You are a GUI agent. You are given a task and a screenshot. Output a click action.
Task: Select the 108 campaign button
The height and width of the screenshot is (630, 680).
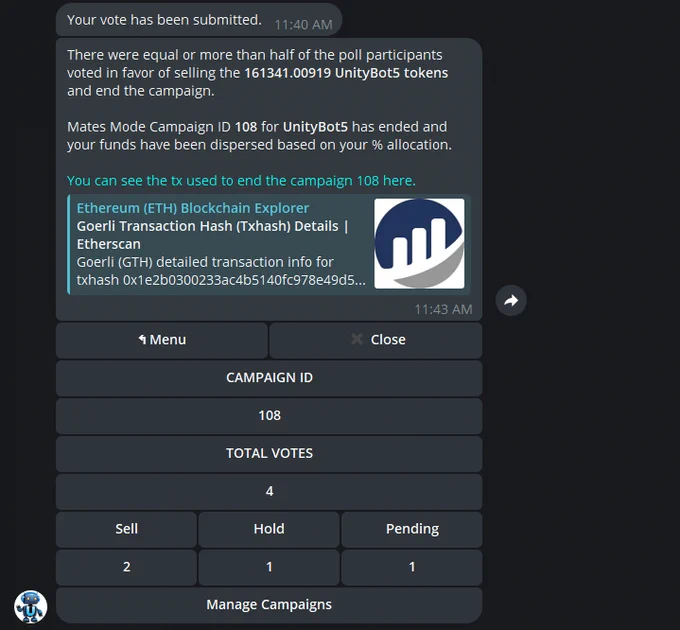point(269,415)
